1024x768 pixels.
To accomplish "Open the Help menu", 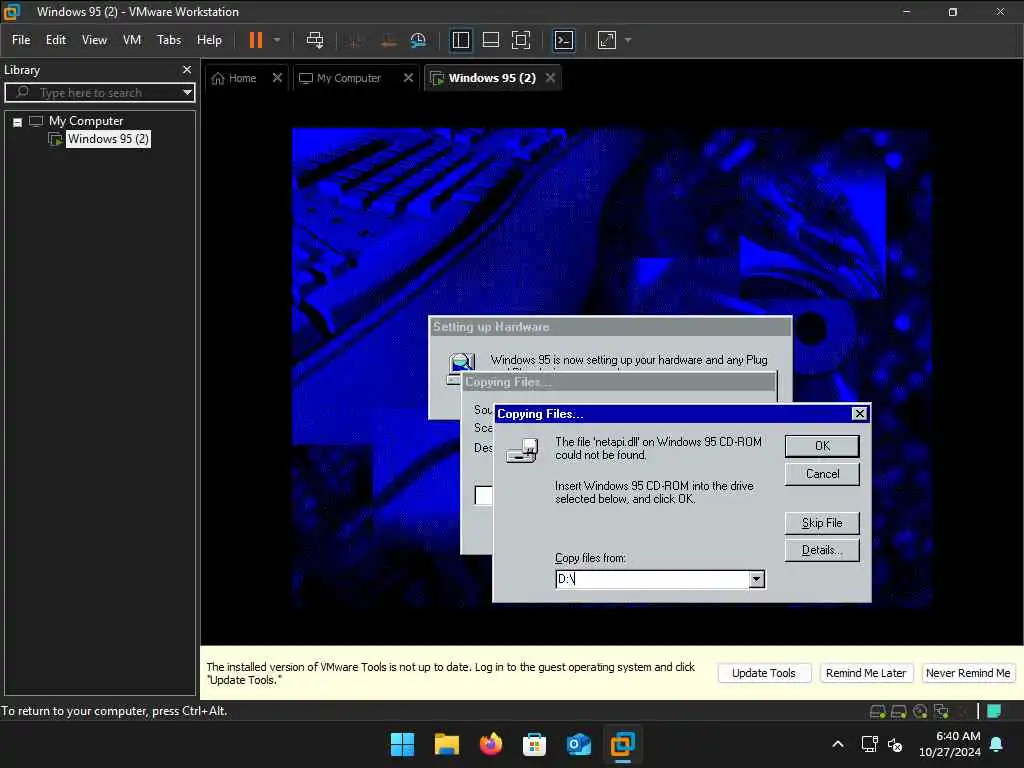I will 209,40.
